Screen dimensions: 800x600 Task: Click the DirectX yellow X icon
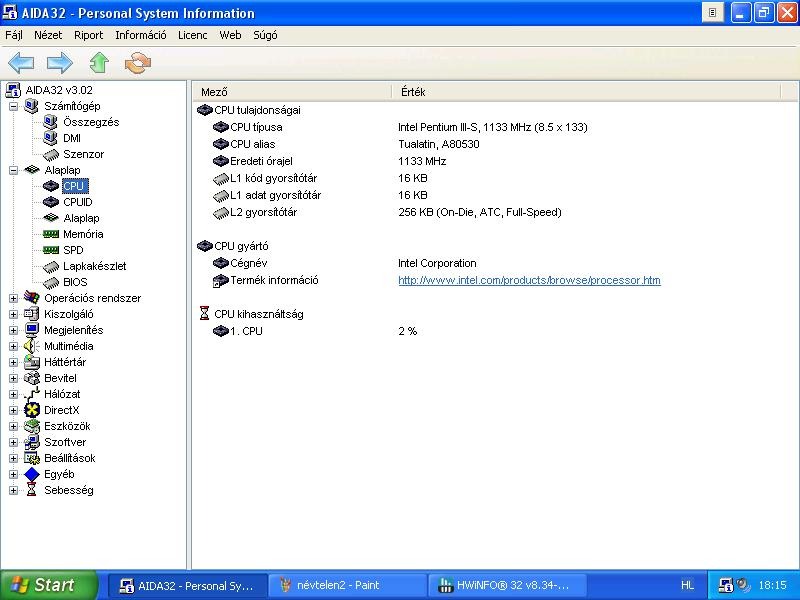[x=32, y=410]
